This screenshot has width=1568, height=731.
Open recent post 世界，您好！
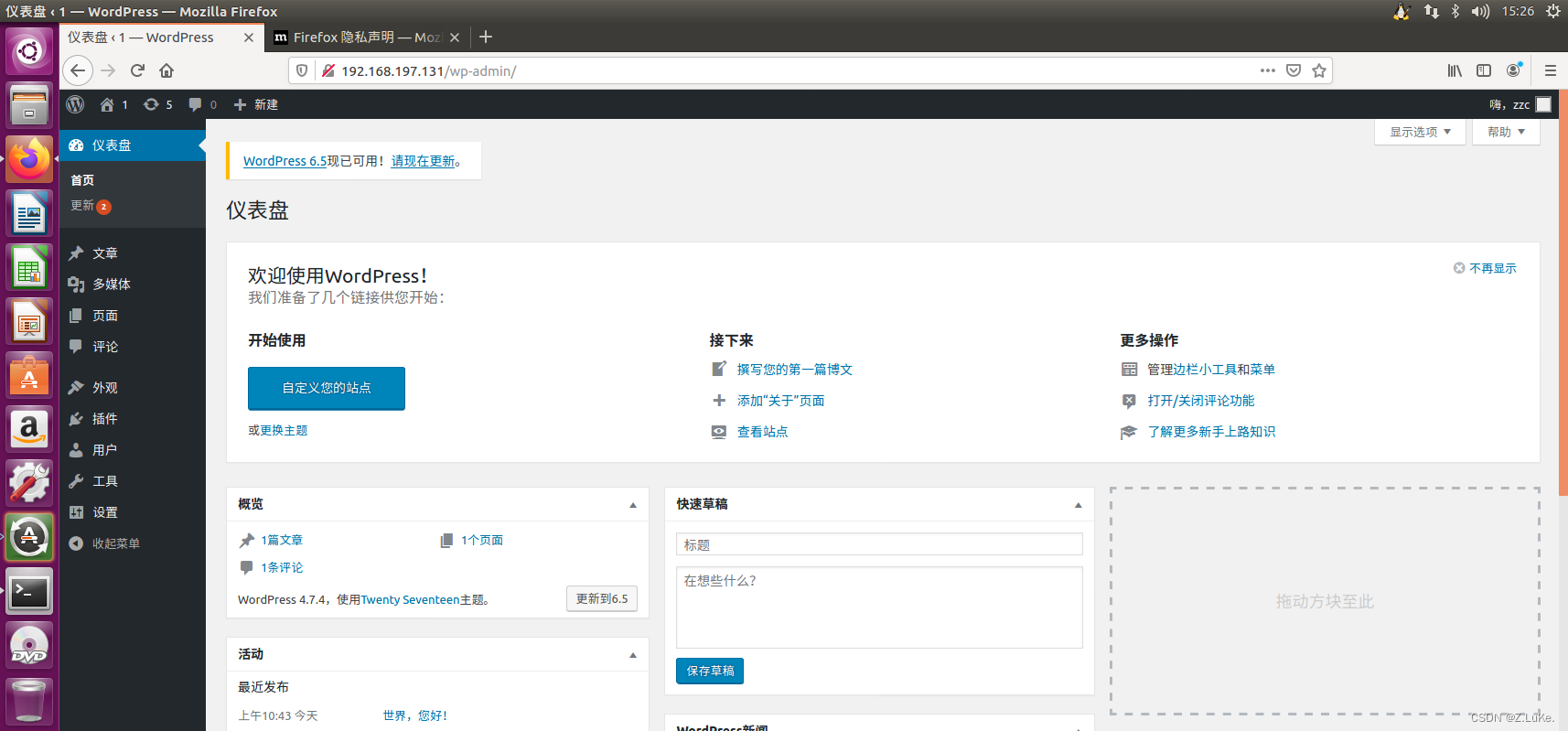[x=415, y=716]
